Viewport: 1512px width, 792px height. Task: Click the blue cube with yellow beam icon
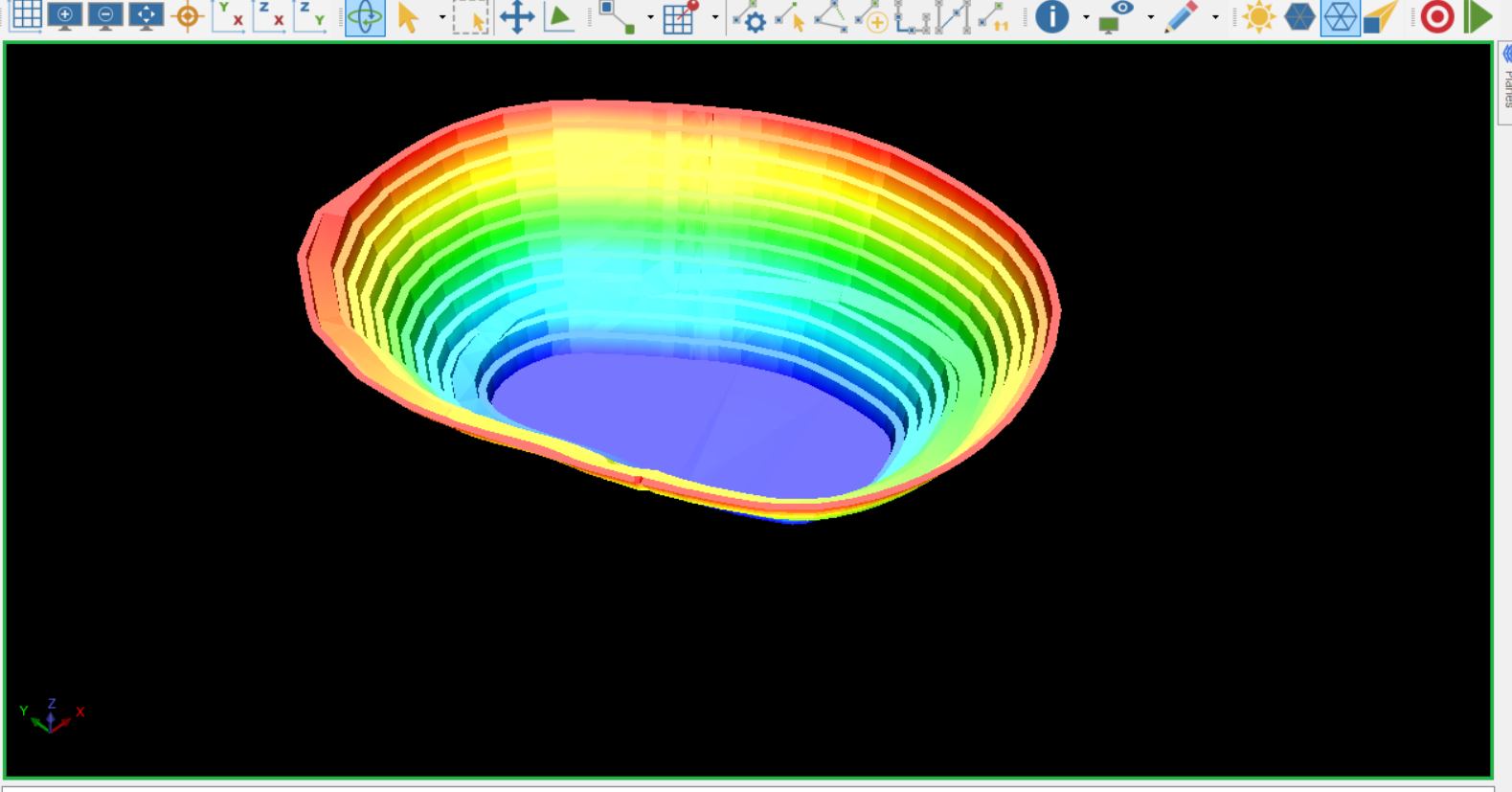coord(1380,17)
